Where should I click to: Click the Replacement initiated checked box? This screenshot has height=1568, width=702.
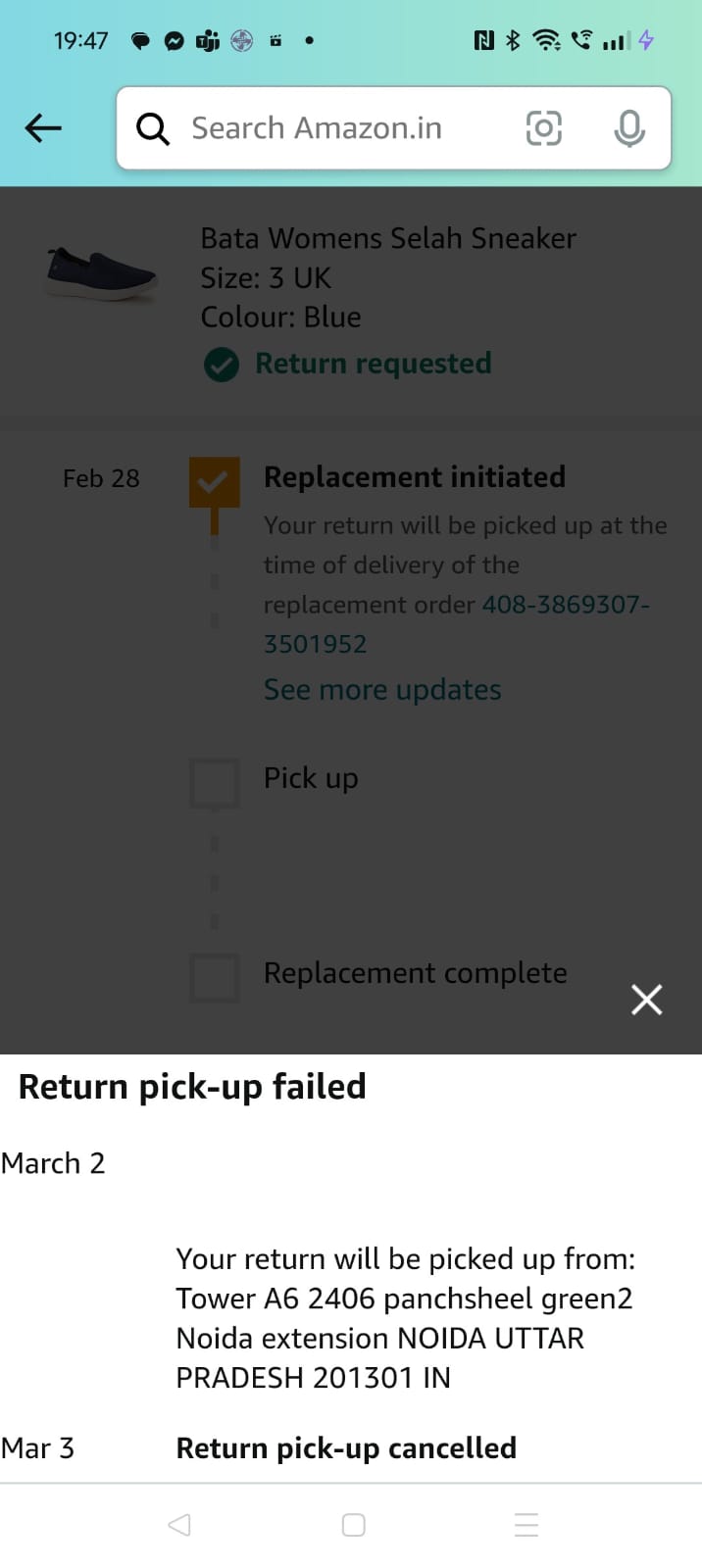point(214,481)
